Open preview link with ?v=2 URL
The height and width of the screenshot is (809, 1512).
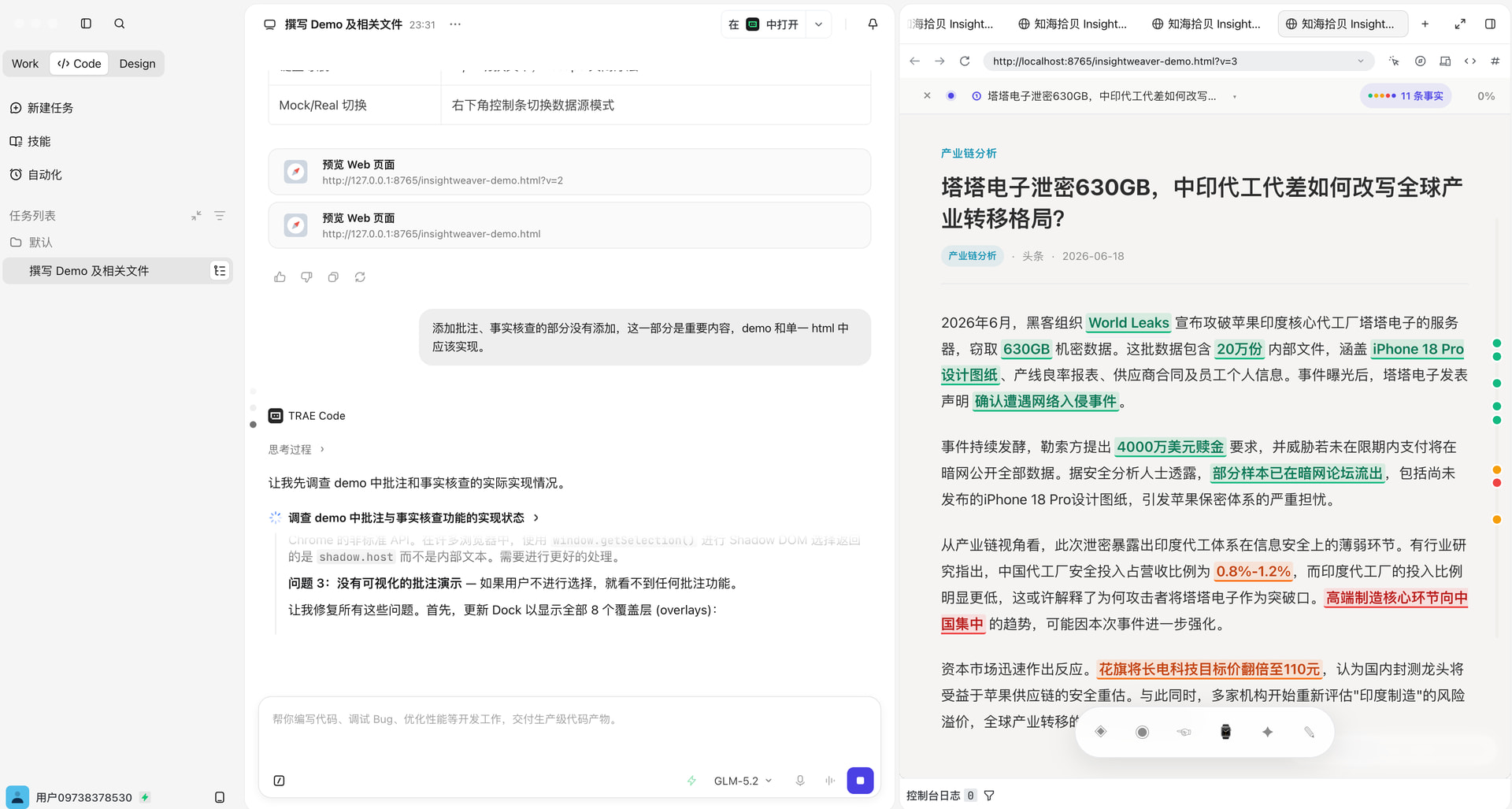[569, 172]
